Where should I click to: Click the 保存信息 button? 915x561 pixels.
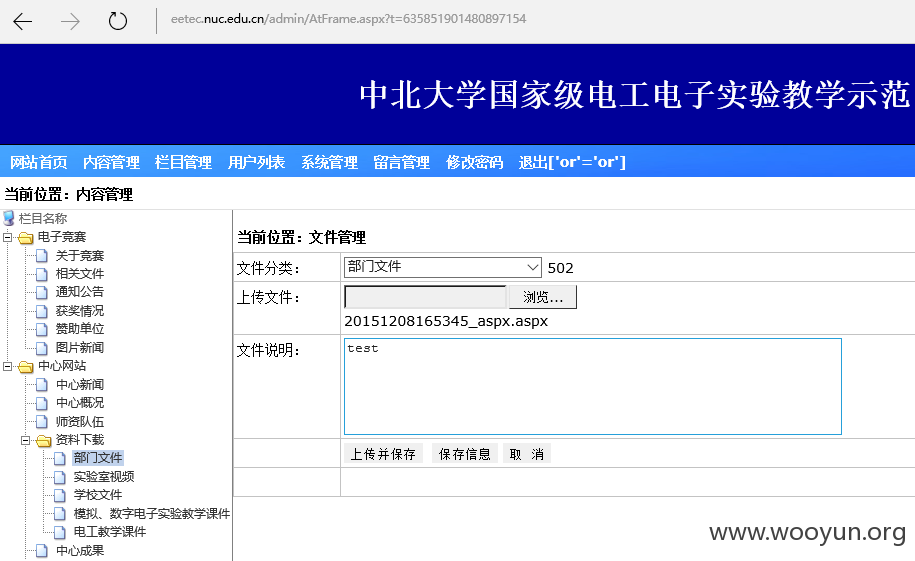465,454
